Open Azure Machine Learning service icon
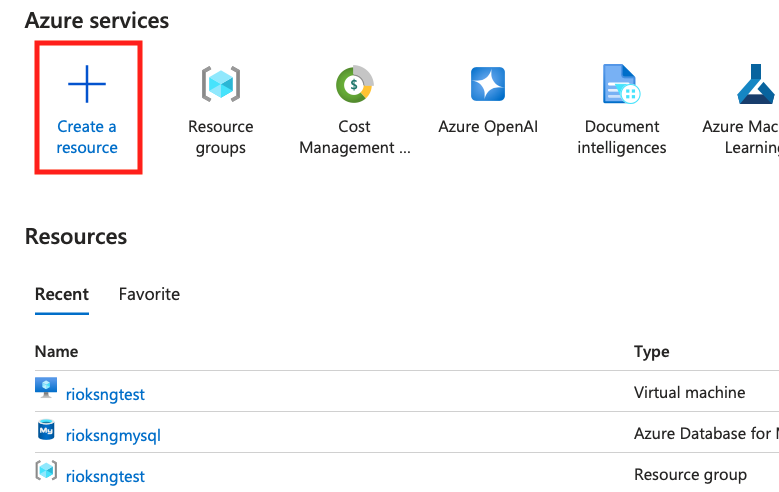The width and height of the screenshot is (779, 492). pyautogui.click(x=756, y=84)
